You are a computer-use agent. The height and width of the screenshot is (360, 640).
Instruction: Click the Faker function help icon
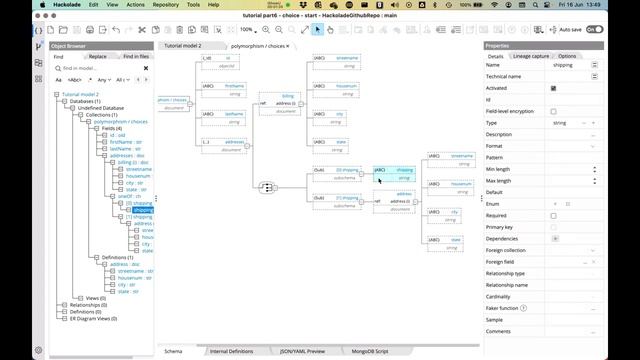[524, 308]
